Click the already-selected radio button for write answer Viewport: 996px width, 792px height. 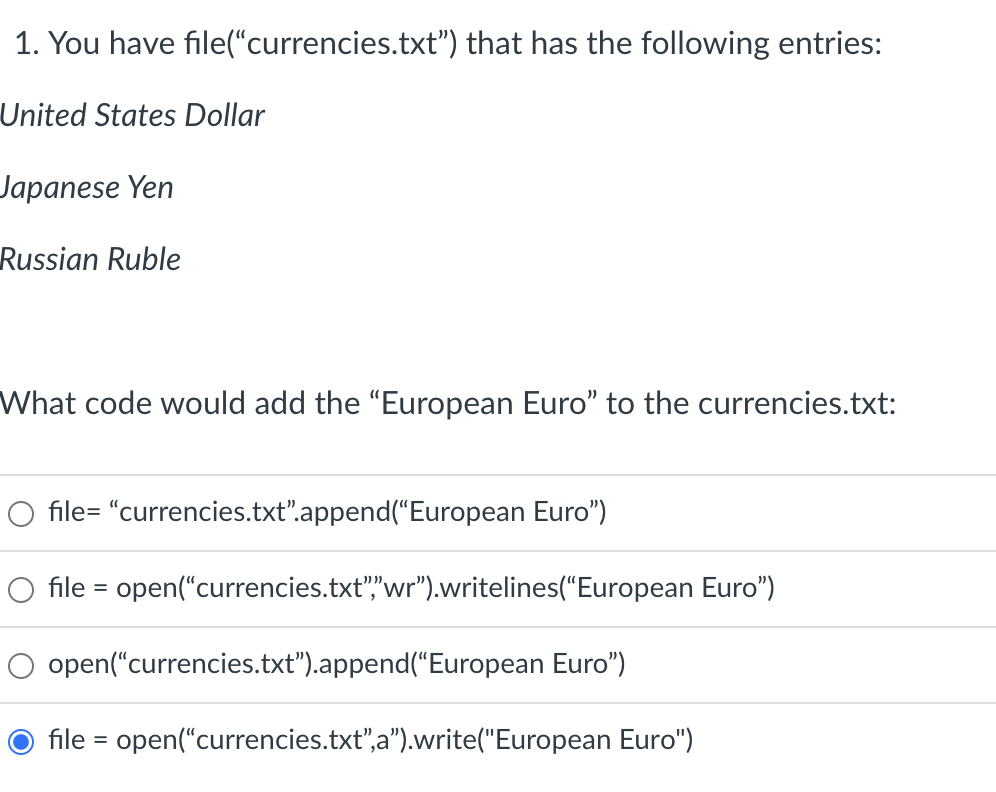pos(20,741)
